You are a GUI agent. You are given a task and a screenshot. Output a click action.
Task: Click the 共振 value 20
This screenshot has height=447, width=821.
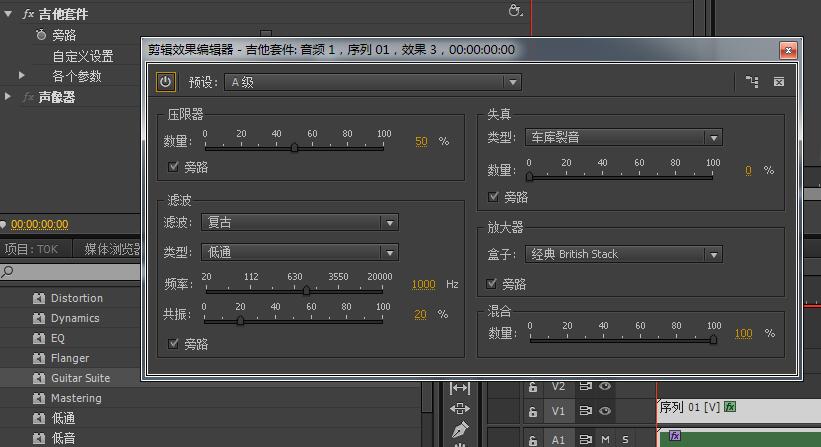(x=420, y=314)
